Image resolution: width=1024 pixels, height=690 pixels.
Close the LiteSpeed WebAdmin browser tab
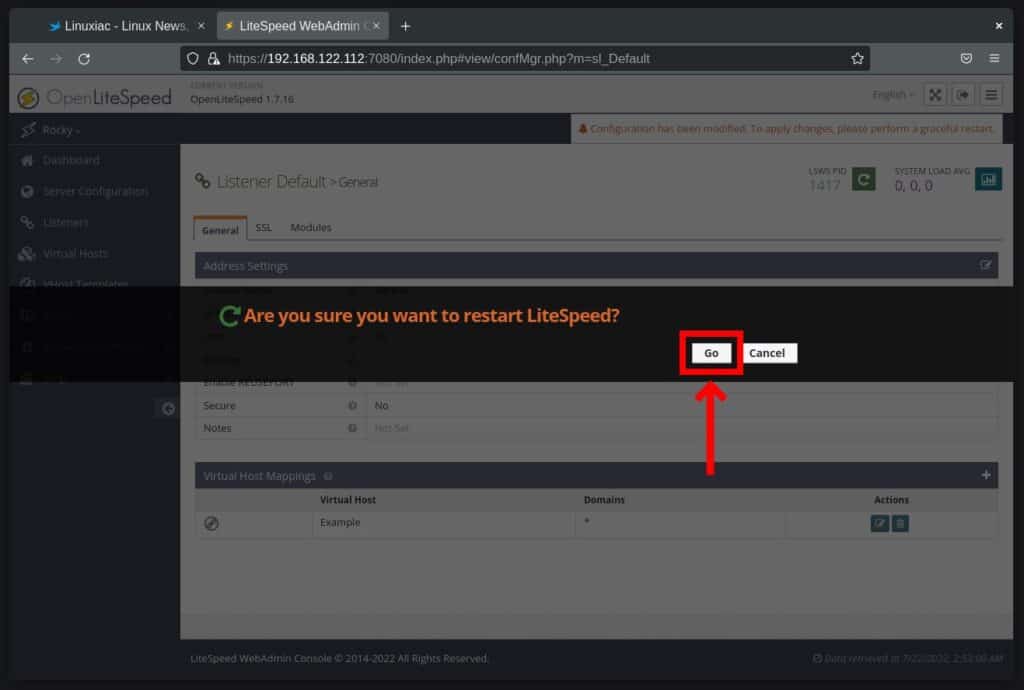tap(376, 26)
